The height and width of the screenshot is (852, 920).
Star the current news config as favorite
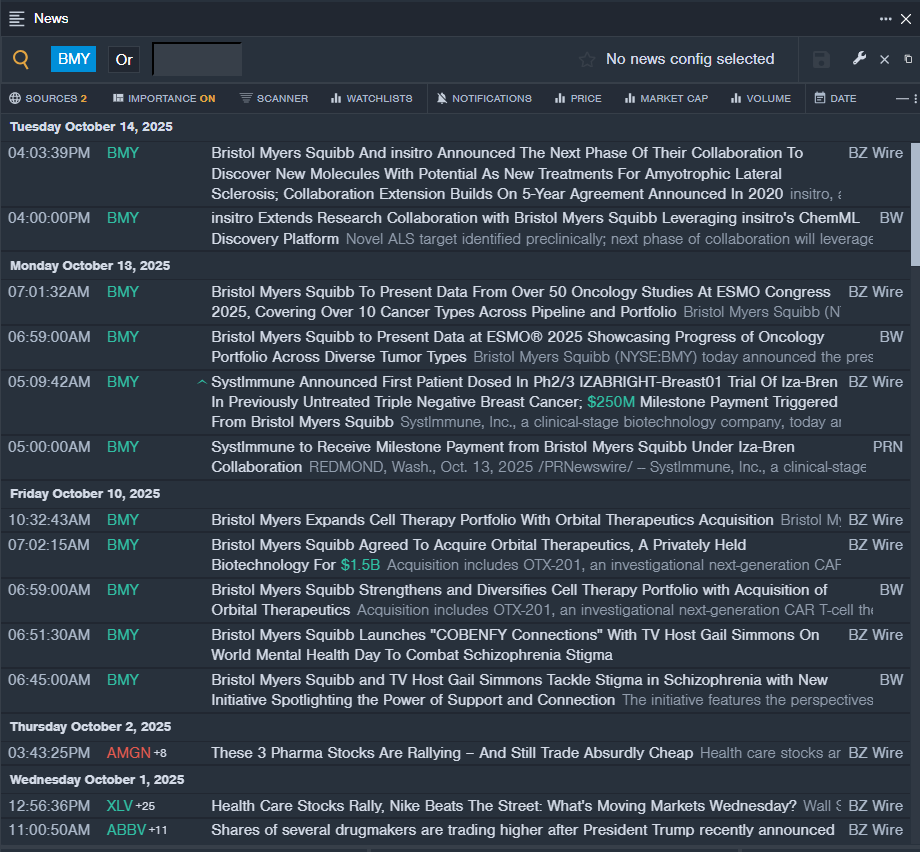tap(587, 60)
